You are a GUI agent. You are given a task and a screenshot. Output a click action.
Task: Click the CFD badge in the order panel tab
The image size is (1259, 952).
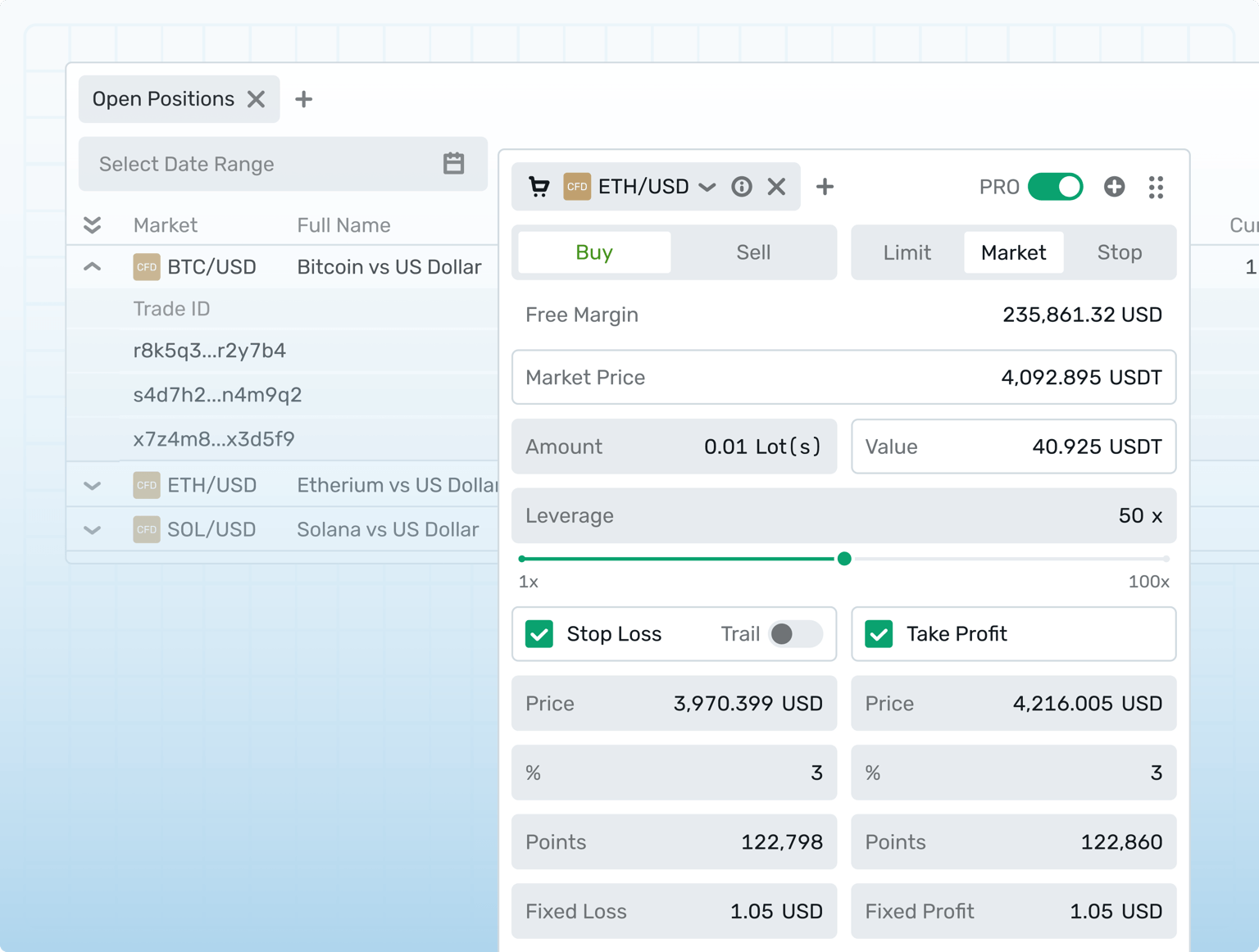coord(577,187)
